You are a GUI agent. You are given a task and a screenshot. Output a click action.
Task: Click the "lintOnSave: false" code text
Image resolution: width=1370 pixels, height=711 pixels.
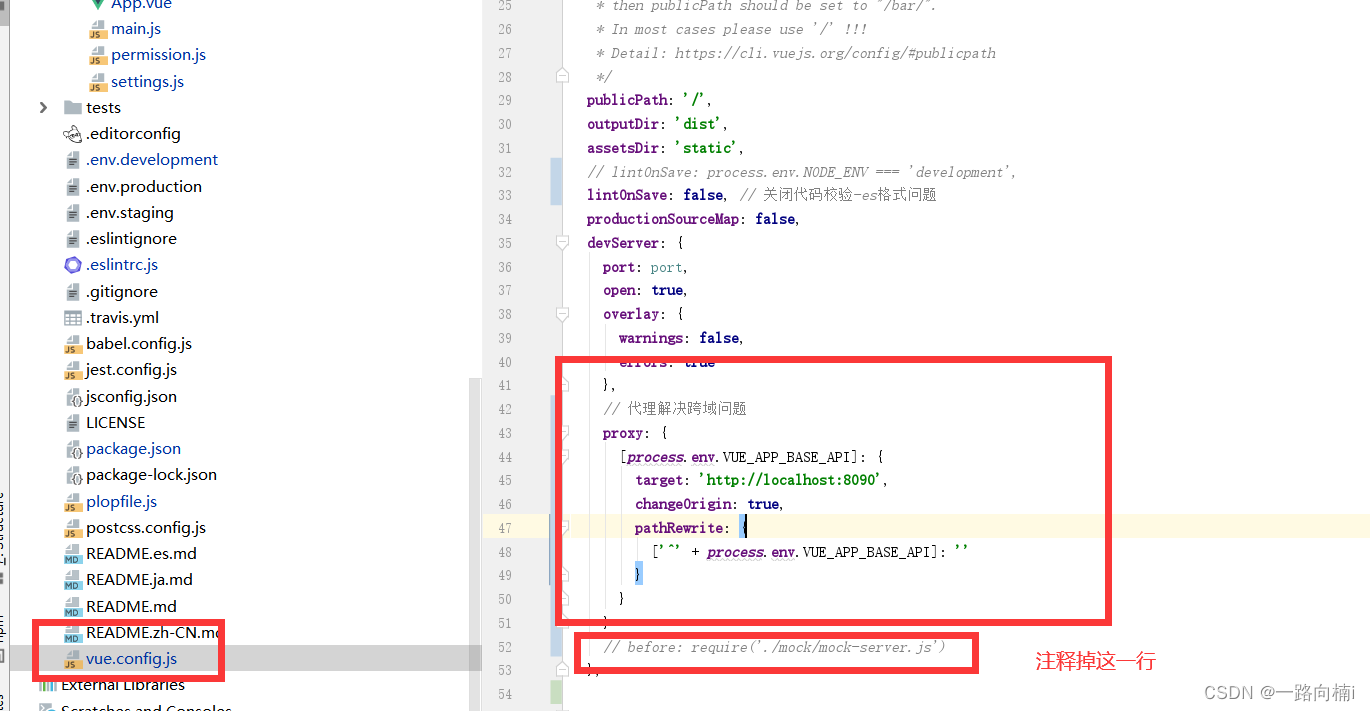pos(657,195)
